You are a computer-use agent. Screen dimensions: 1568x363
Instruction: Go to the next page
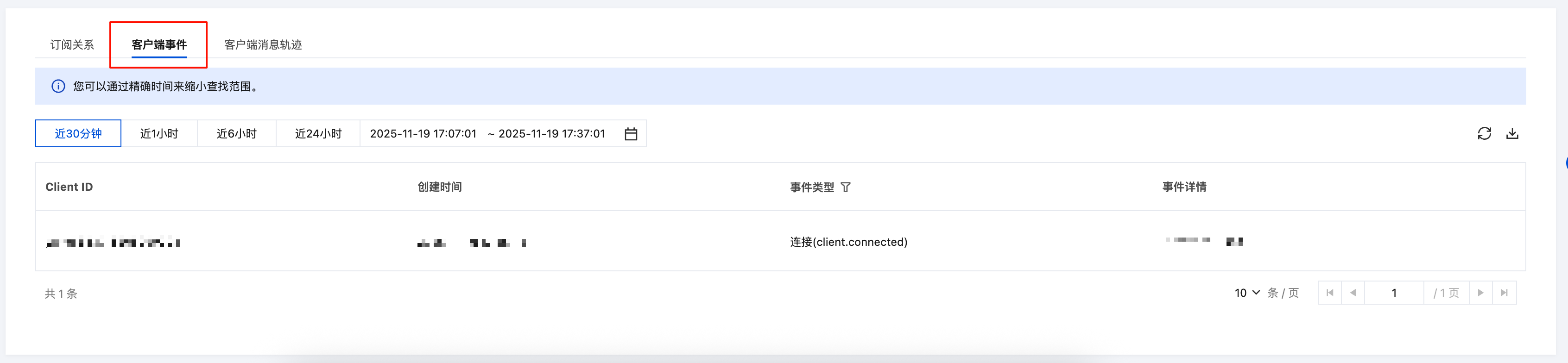click(x=1480, y=293)
